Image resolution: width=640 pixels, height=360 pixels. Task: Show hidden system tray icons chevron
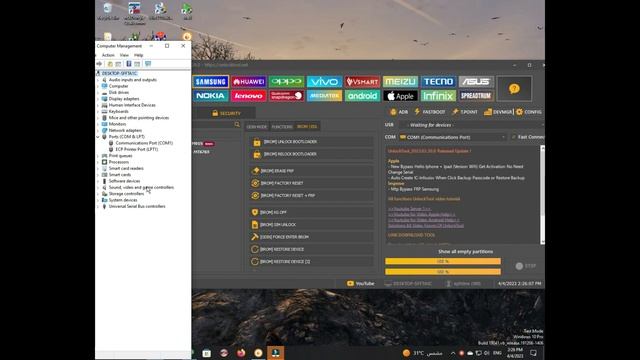click(453, 353)
